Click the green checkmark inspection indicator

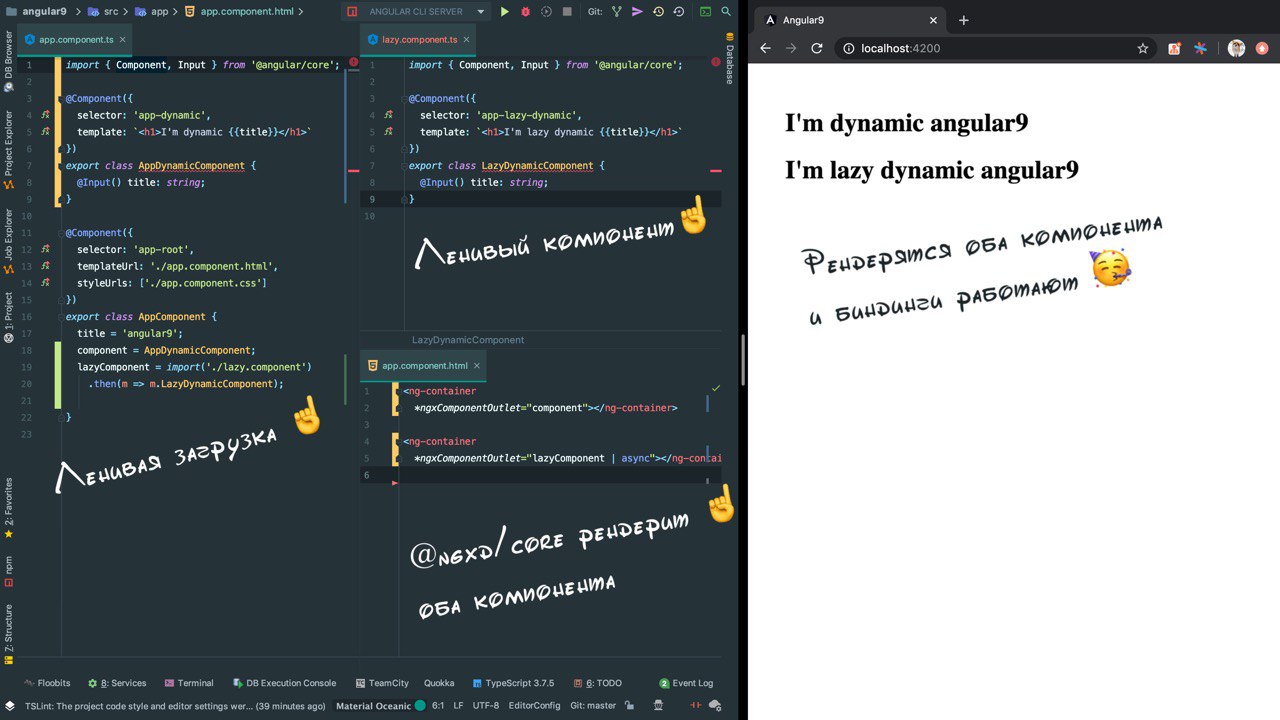(716, 388)
